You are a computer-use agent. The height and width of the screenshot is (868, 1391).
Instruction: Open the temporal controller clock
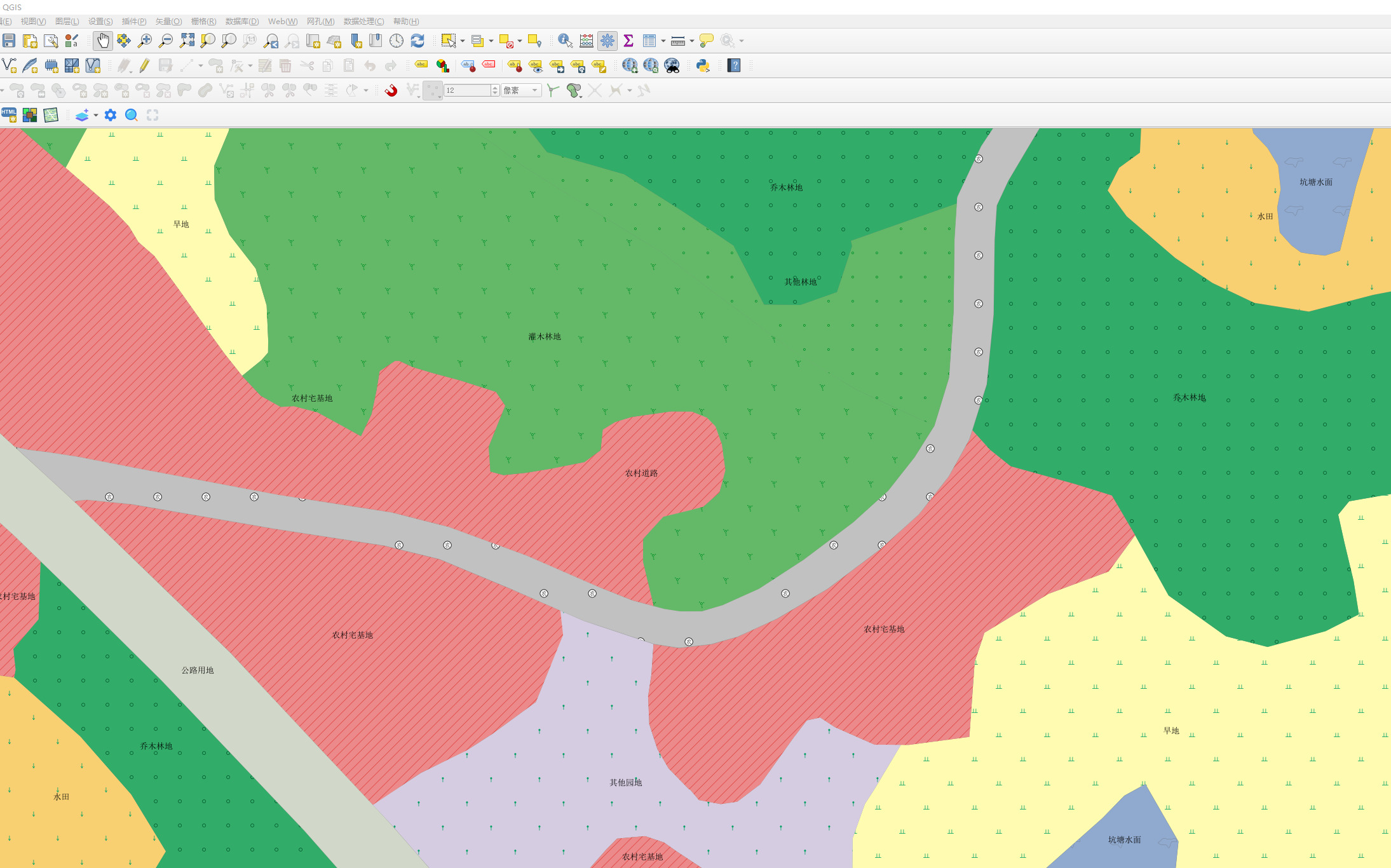(397, 41)
